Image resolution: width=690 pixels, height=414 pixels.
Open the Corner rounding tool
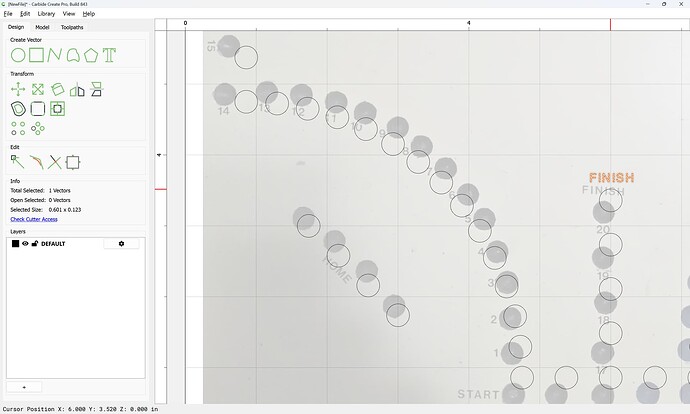[x=38, y=109]
